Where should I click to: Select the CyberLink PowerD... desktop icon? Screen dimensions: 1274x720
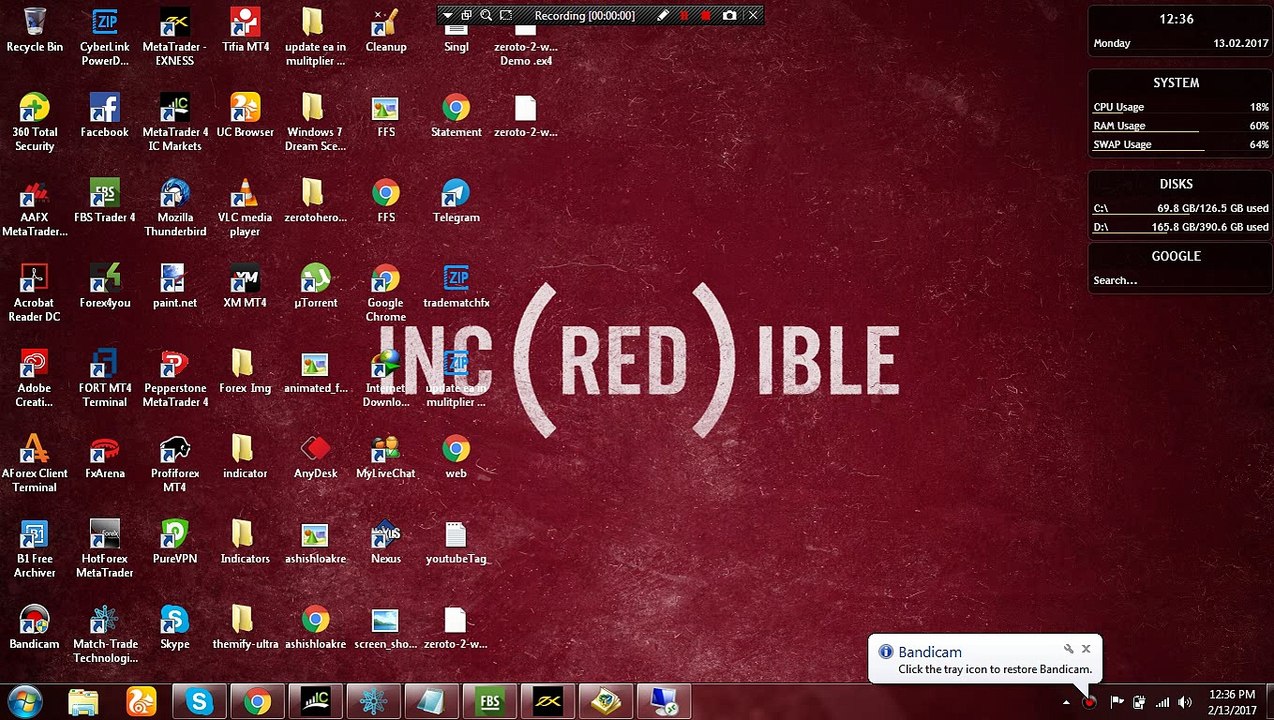104,37
